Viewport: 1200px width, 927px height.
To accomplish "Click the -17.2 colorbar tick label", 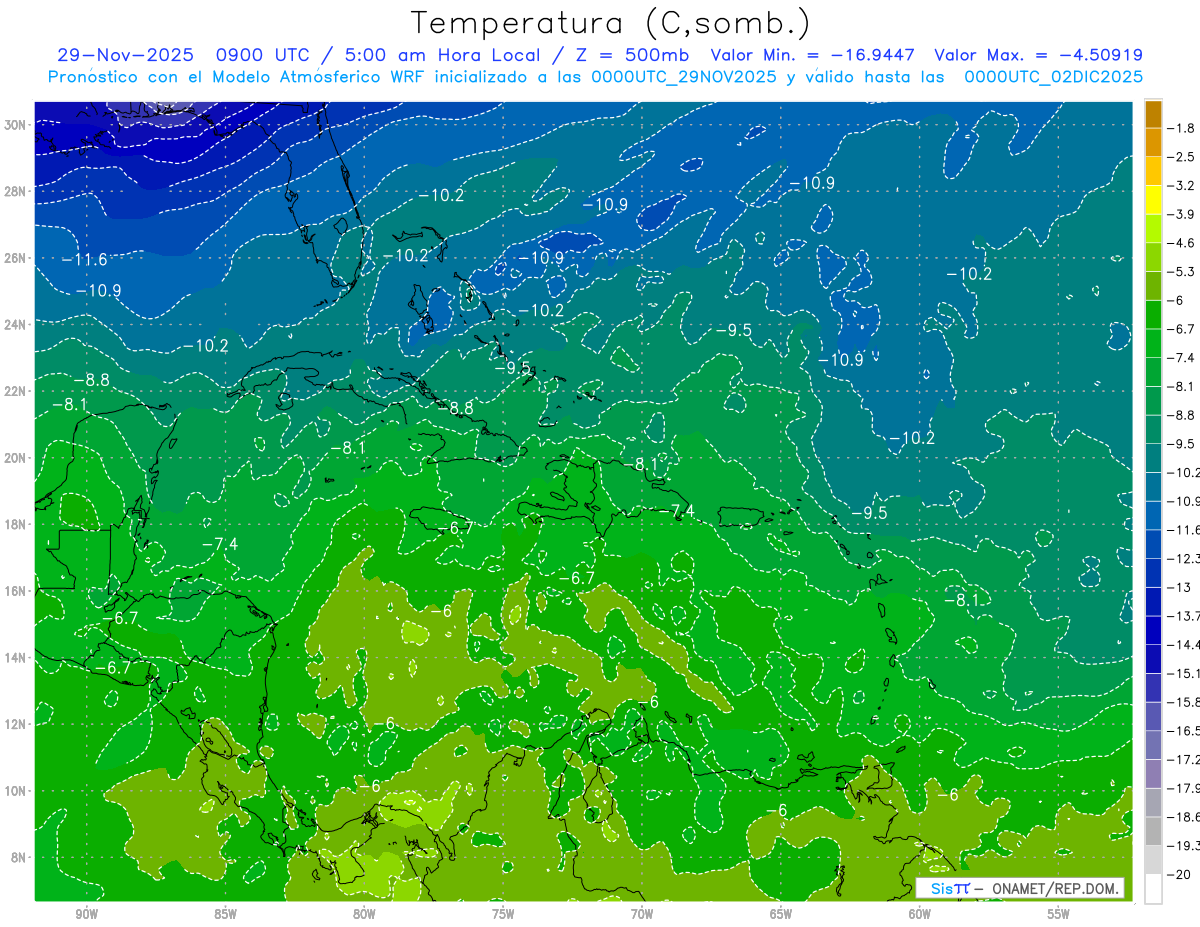I will 1184,759.
